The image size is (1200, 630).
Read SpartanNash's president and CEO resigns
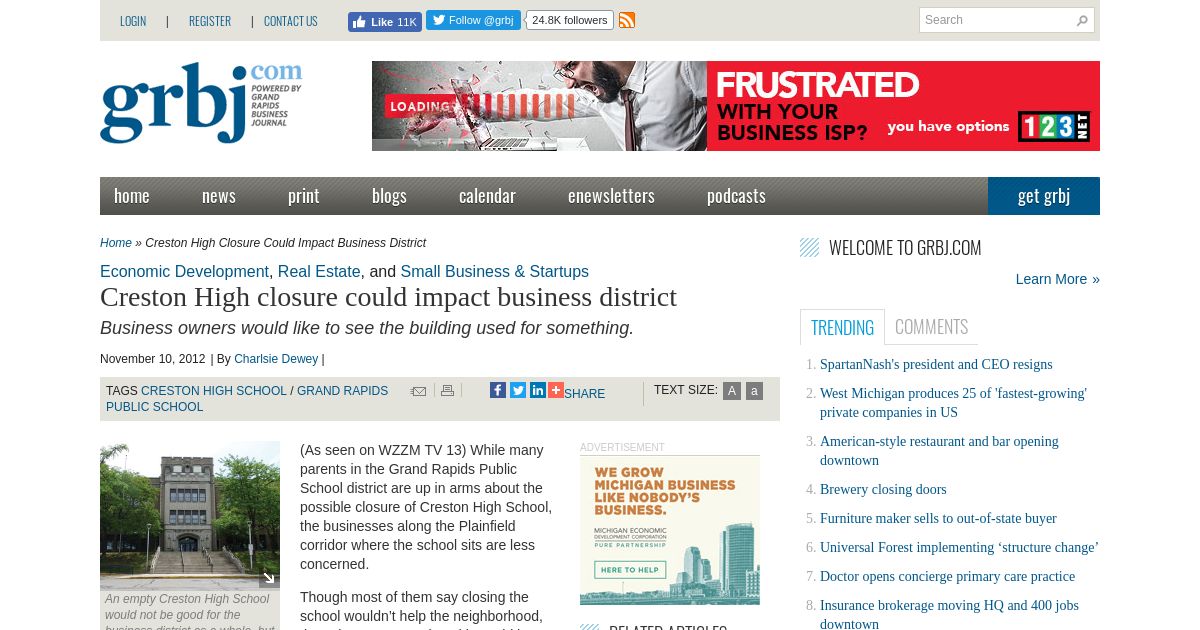[936, 365]
